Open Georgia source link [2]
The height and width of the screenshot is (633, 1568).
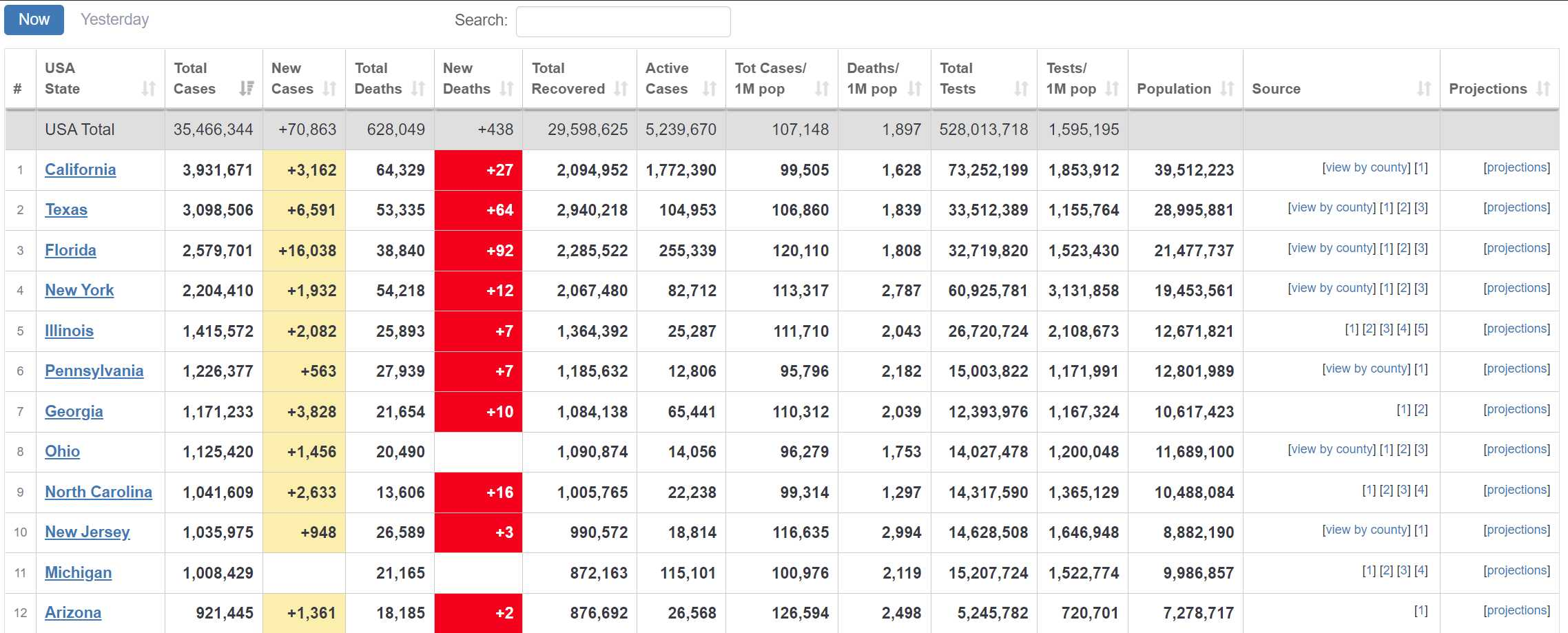[x=1421, y=409]
